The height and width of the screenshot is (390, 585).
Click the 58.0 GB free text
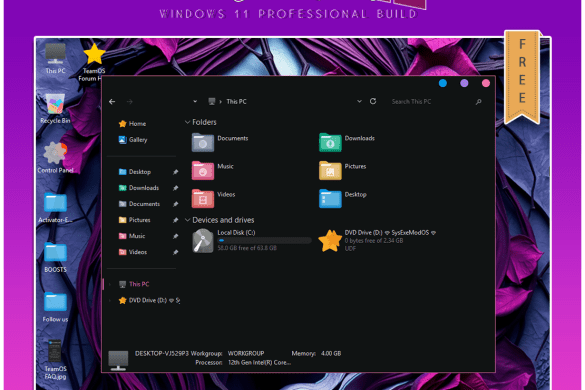247,248
